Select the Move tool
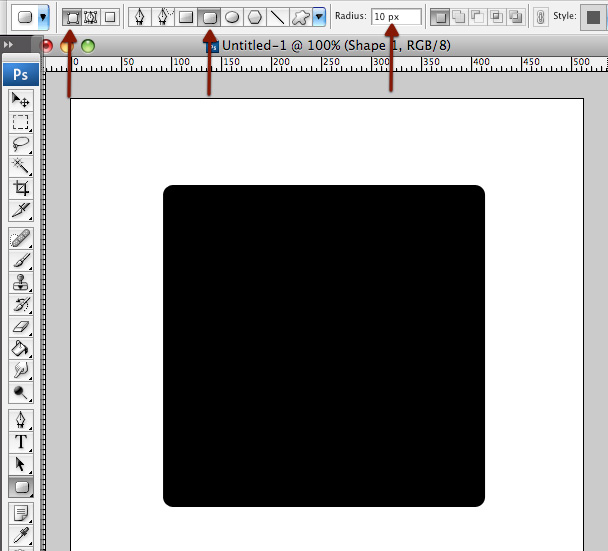 (21, 100)
